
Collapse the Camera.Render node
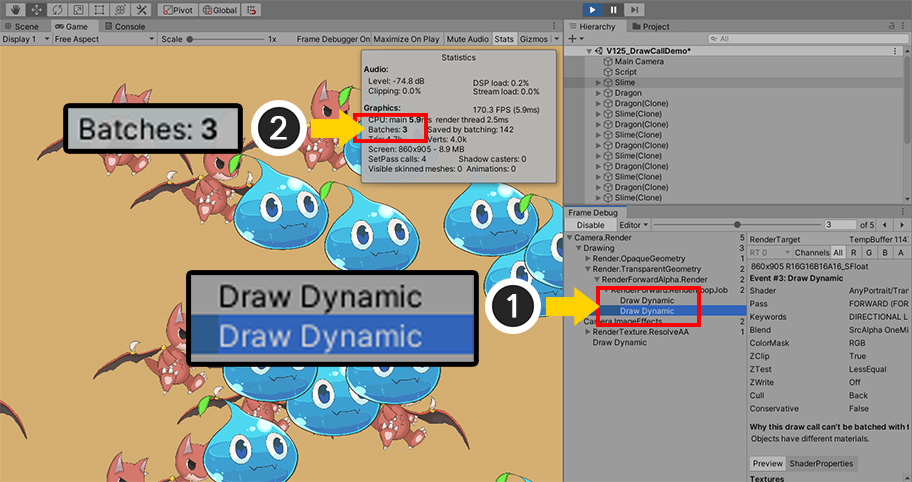point(569,238)
